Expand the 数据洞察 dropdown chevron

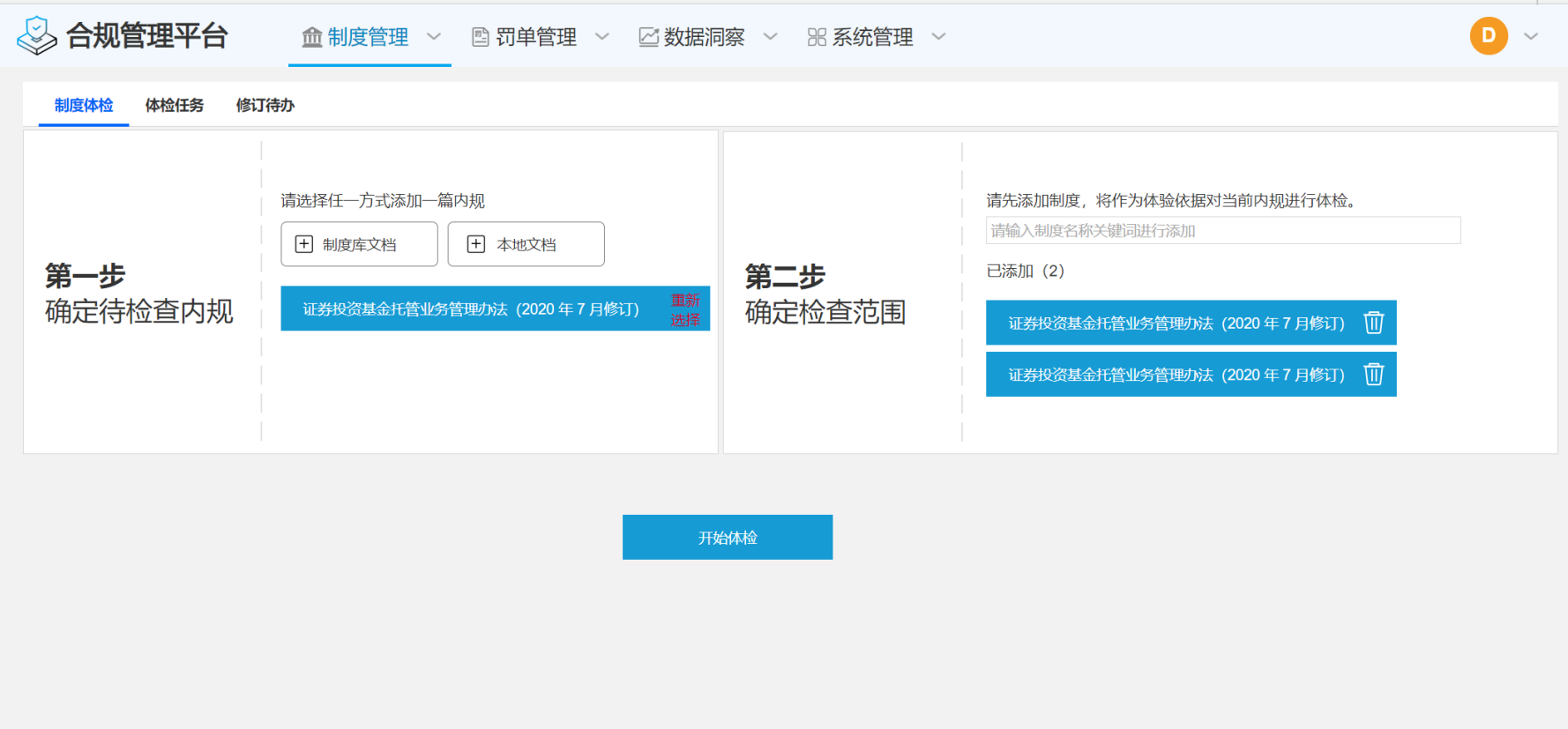point(770,37)
